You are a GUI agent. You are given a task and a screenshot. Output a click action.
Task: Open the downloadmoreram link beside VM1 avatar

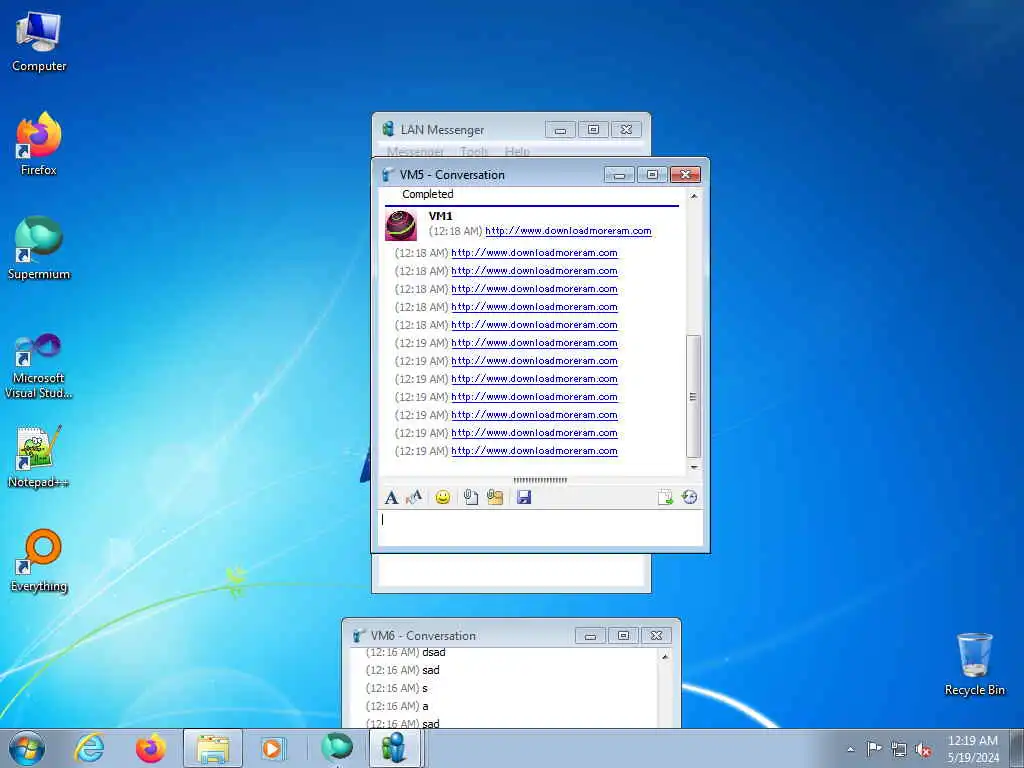pos(568,231)
